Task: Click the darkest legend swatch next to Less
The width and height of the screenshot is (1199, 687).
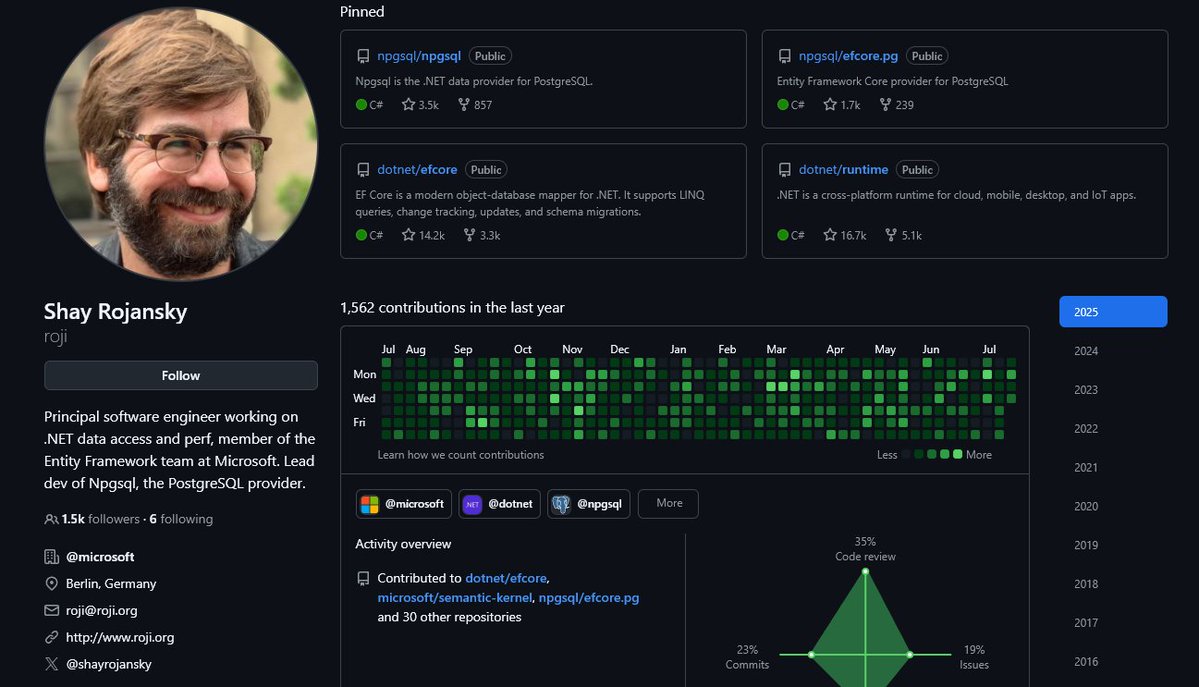Action: 906,454
